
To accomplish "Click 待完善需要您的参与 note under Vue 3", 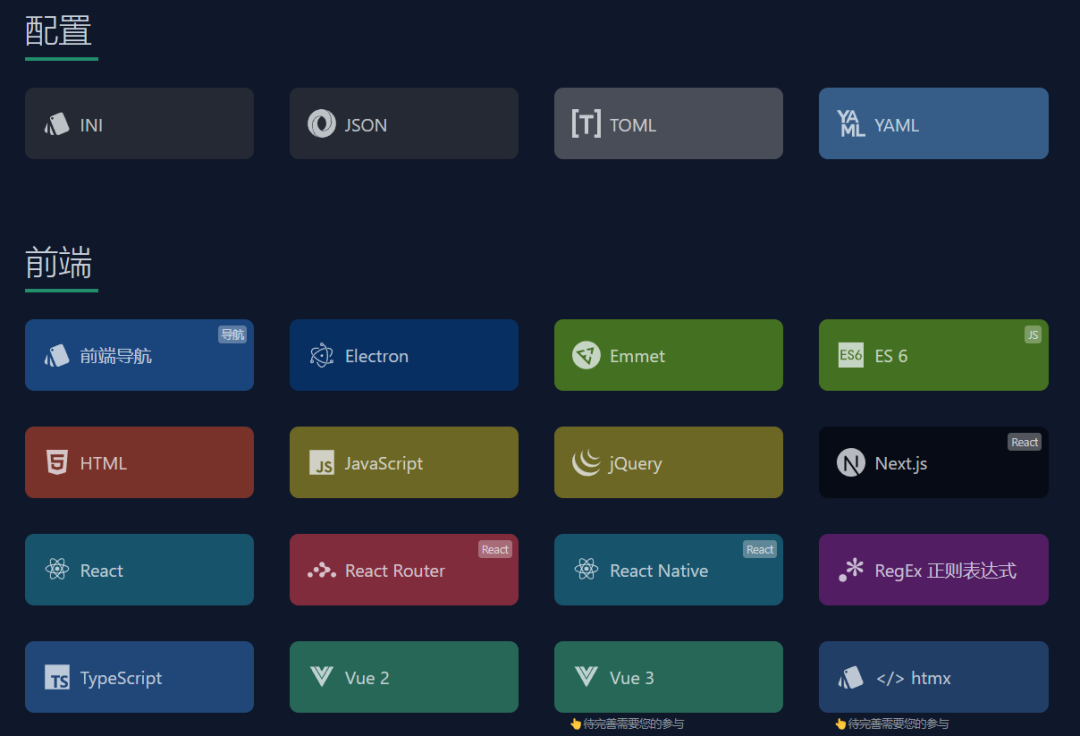I will pos(627,724).
